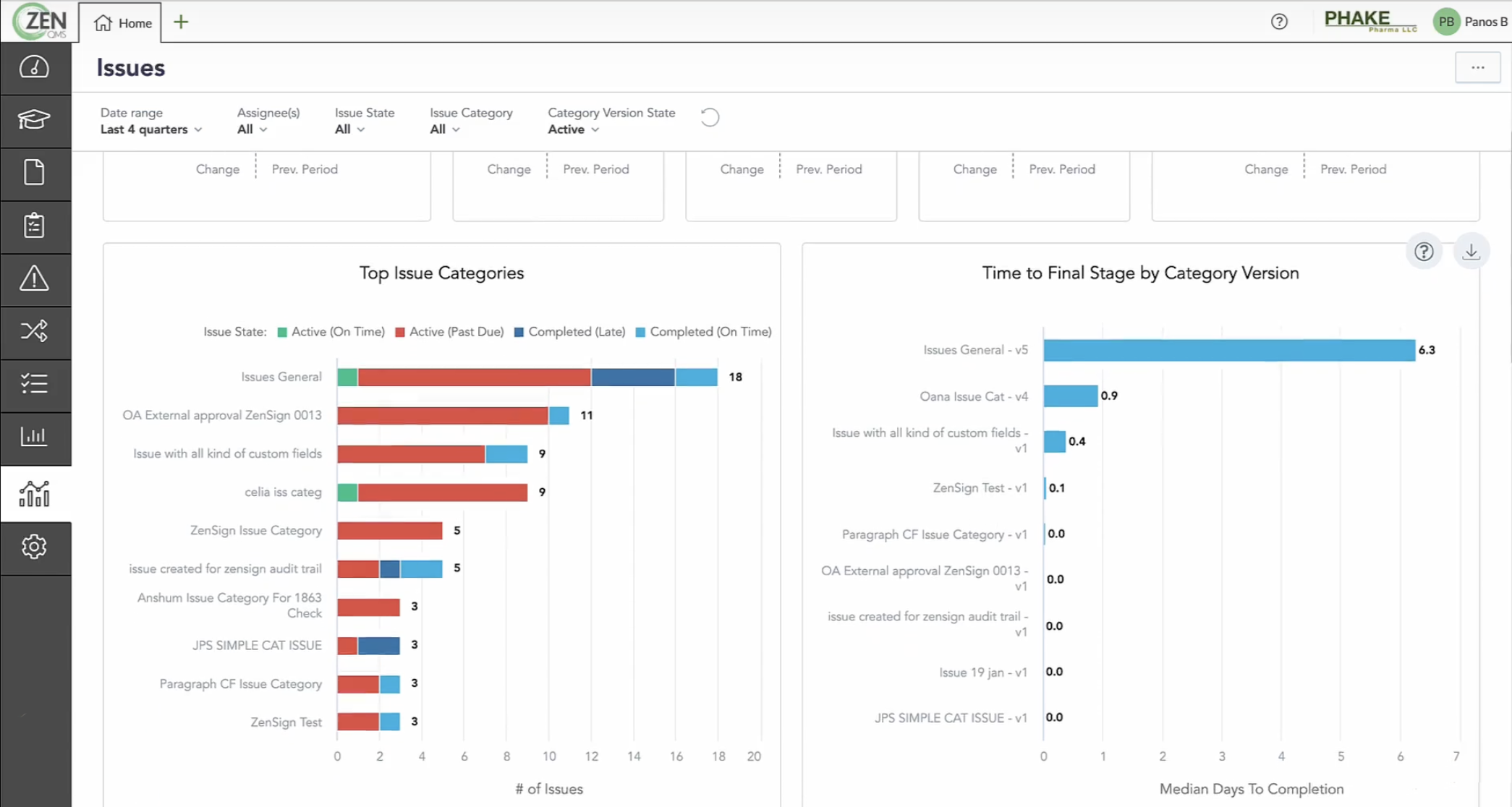Open a new tab with the plus button
The width and height of the screenshot is (1512, 807).
179,22
